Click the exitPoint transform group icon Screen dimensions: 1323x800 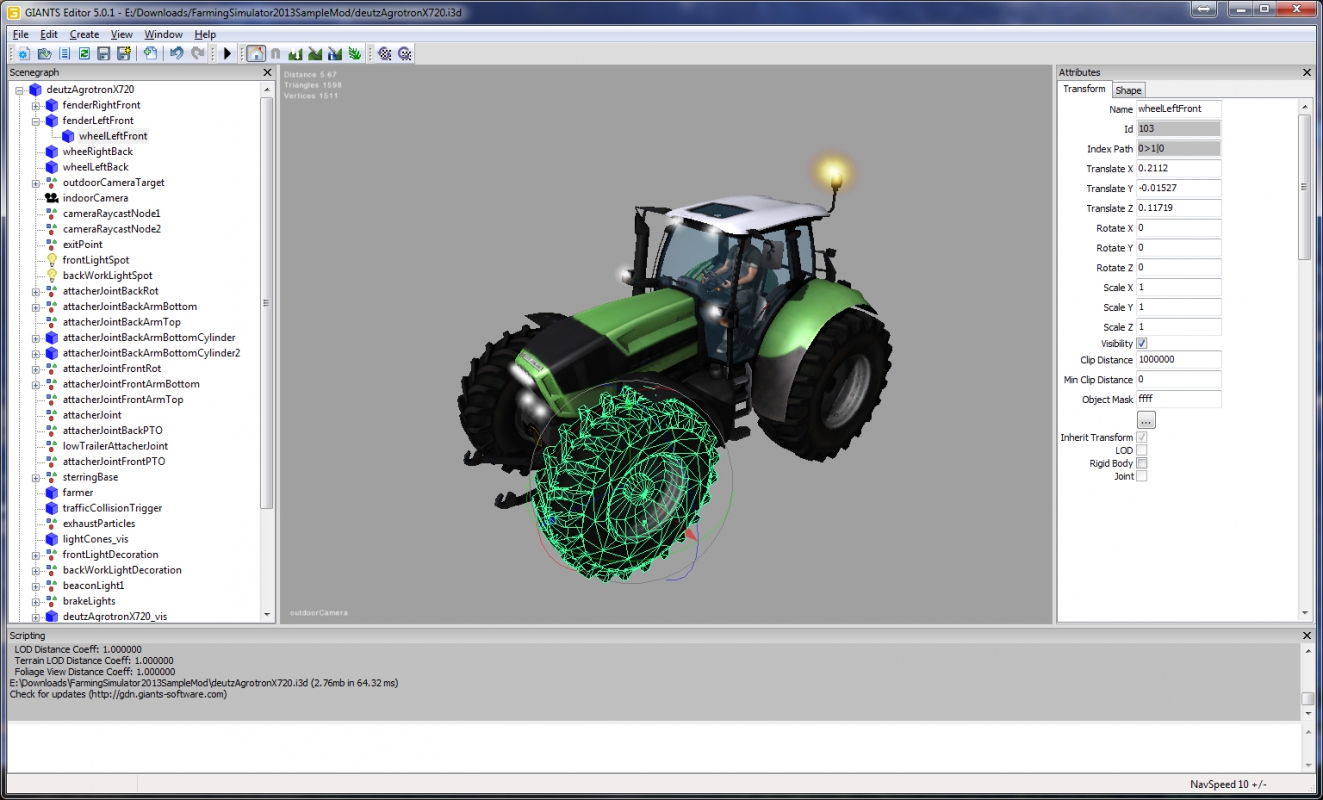pyautogui.click(x=51, y=244)
